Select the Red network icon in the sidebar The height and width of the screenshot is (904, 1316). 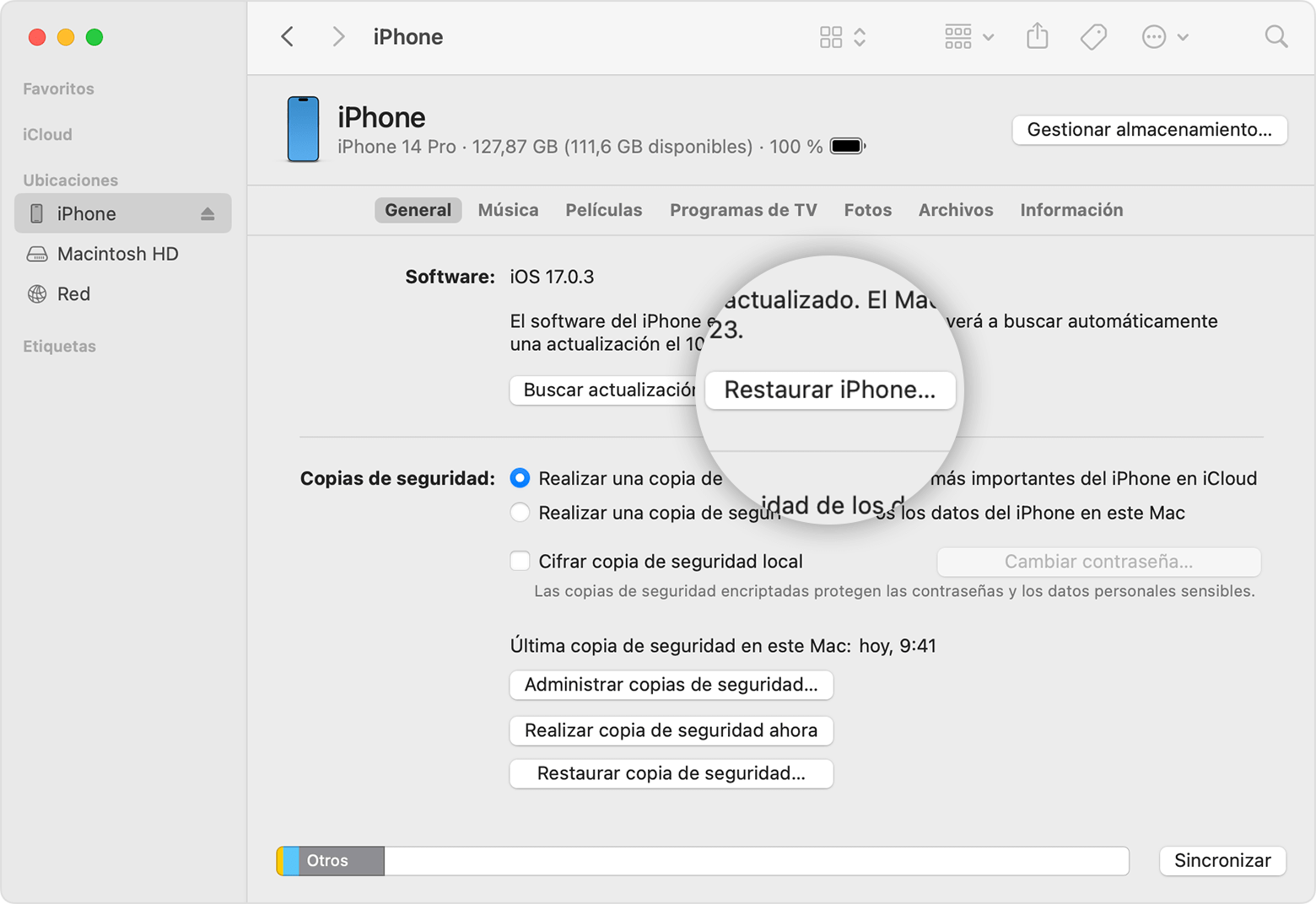coord(35,293)
